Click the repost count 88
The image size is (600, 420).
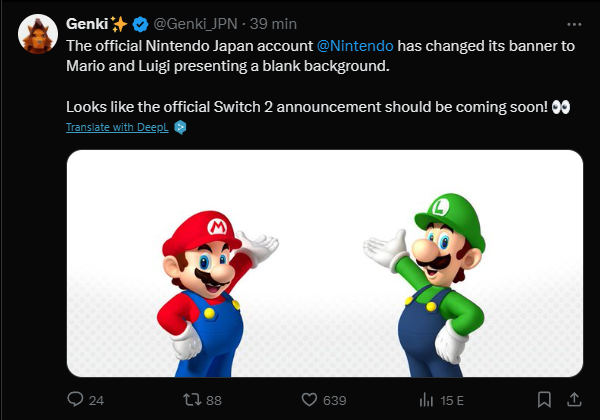[x=213, y=400]
